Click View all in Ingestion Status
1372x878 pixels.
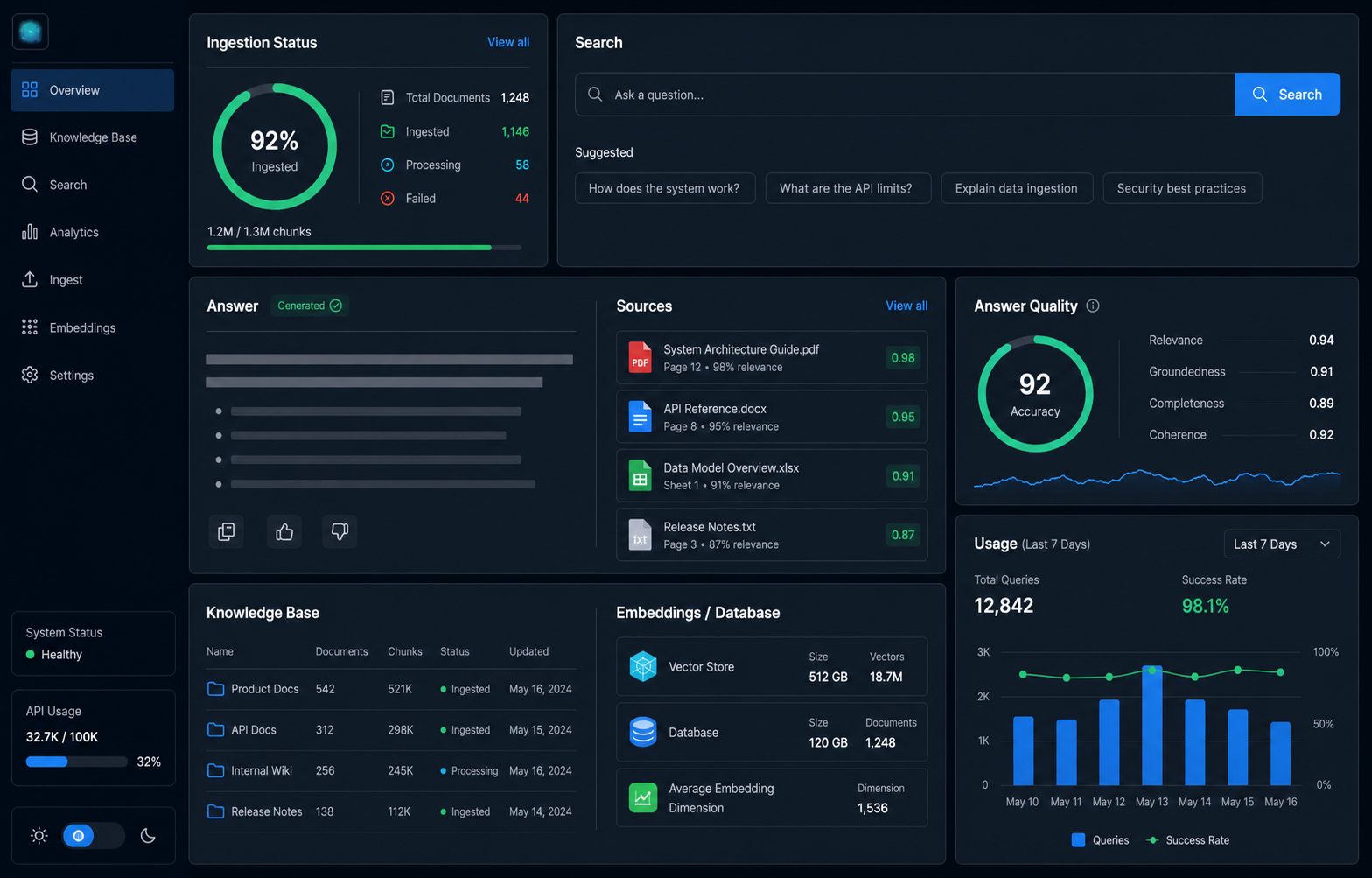pyautogui.click(x=508, y=42)
